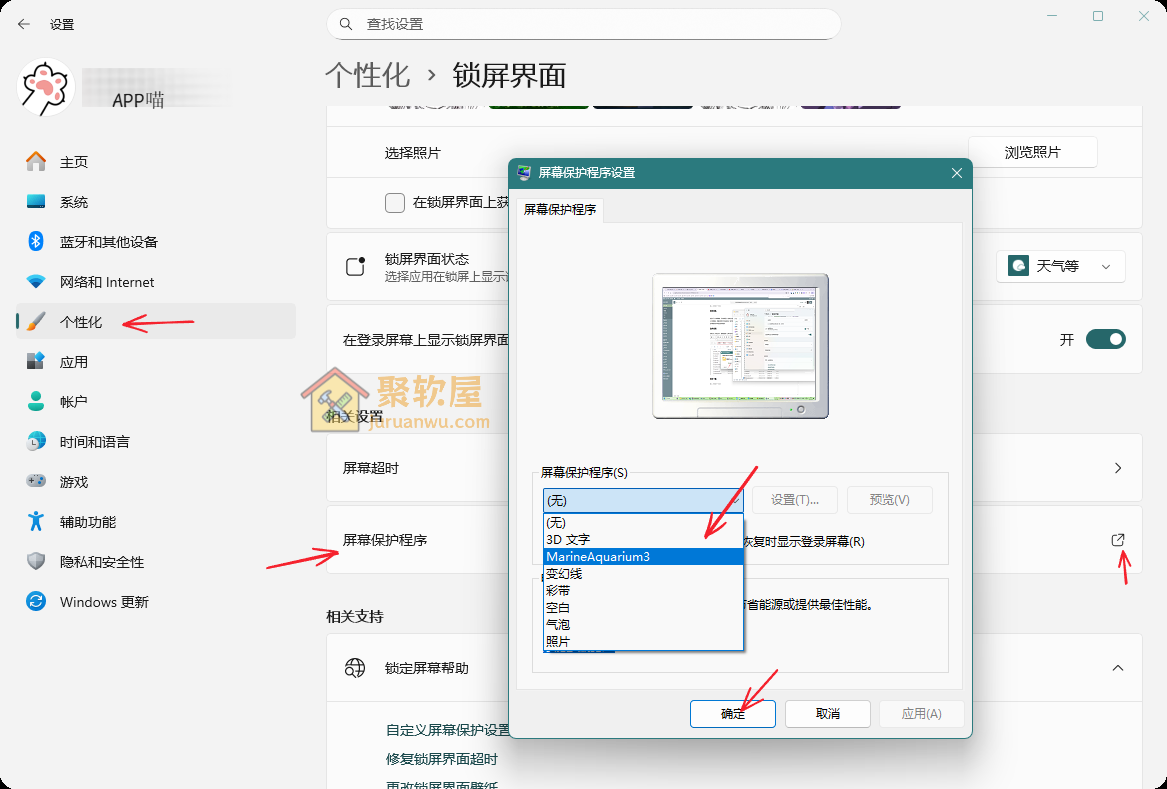
Task: Open the 天气等 lock screen status dropdown
Action: point(1060,266)
